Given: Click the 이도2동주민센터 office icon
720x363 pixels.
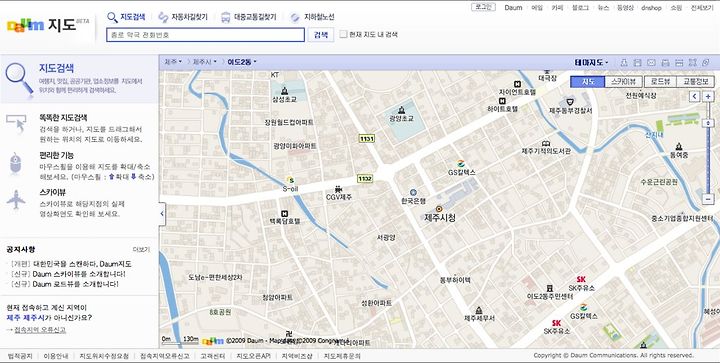Looking at the screenshot, I should point(549,289).
